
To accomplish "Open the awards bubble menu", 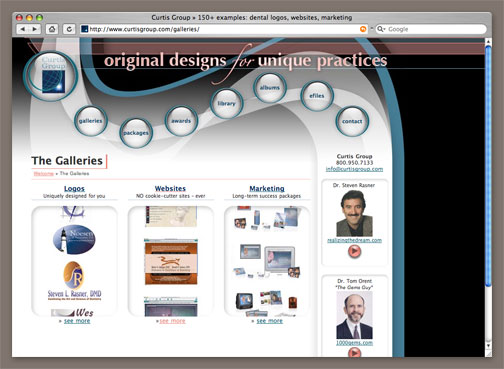I will coord(181,121).
